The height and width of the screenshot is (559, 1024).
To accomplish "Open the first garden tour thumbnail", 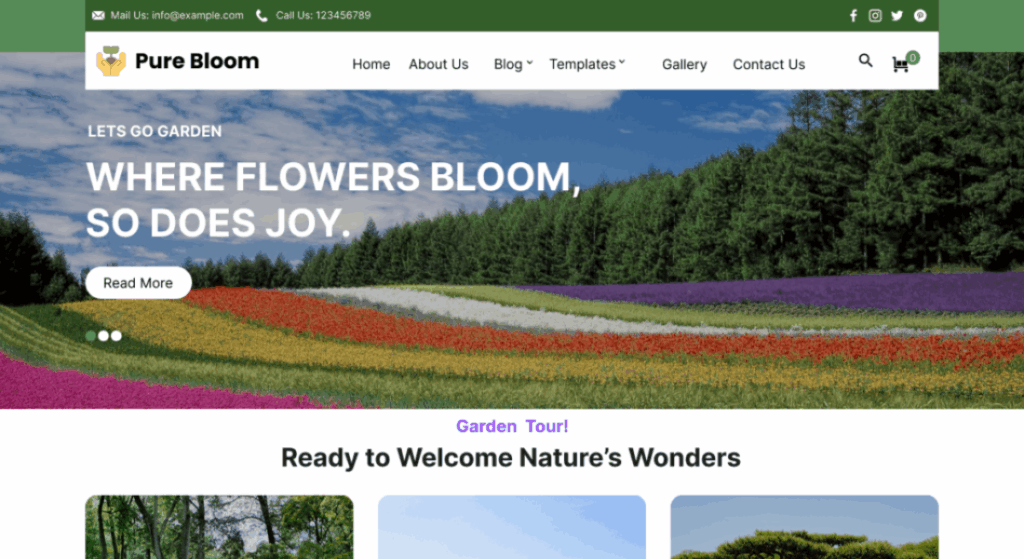I will click(219, 527).
